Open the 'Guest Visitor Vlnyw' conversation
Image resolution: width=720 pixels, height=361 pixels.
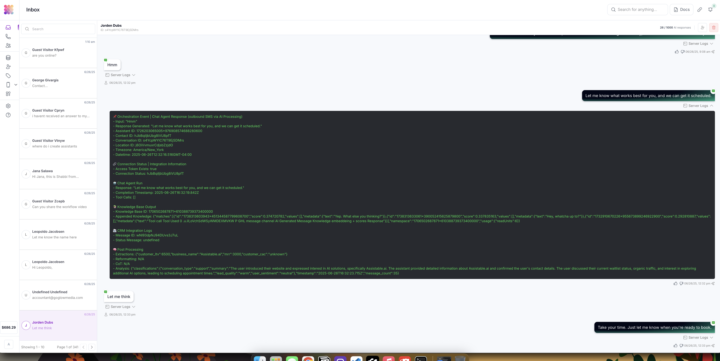tap(58, 144)
